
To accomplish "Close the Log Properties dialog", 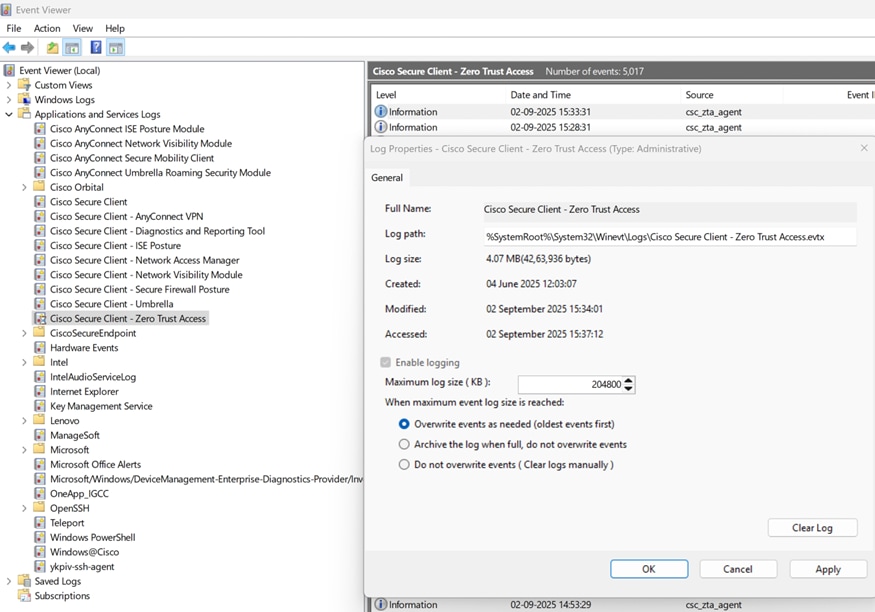I will coord(864,148).
